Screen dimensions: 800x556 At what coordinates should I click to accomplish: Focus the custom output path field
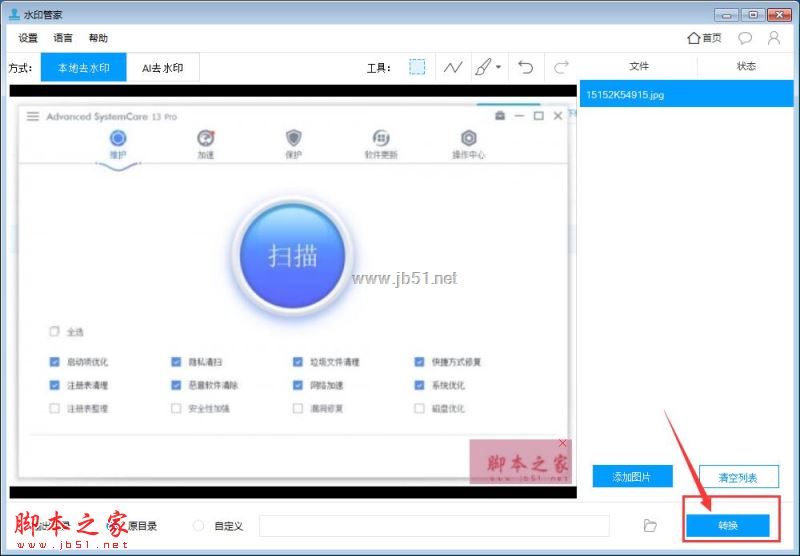coord(434,526)
